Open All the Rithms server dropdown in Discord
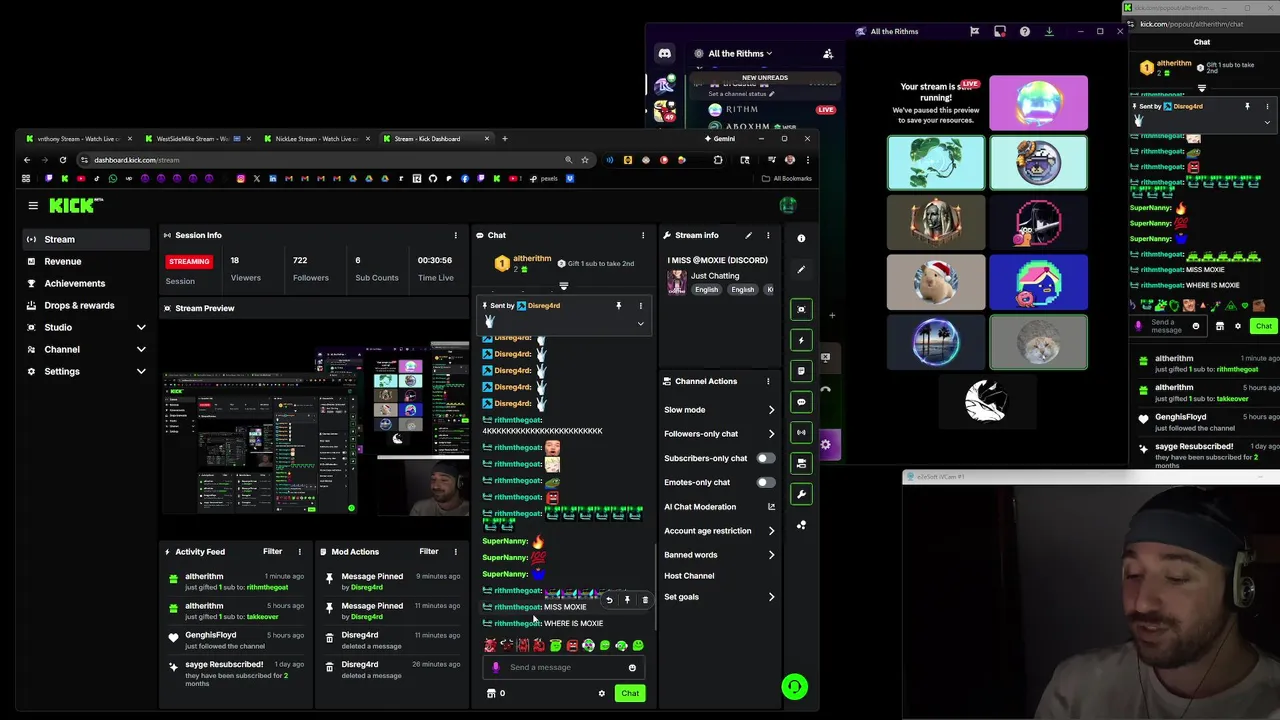 coord(740,54)
